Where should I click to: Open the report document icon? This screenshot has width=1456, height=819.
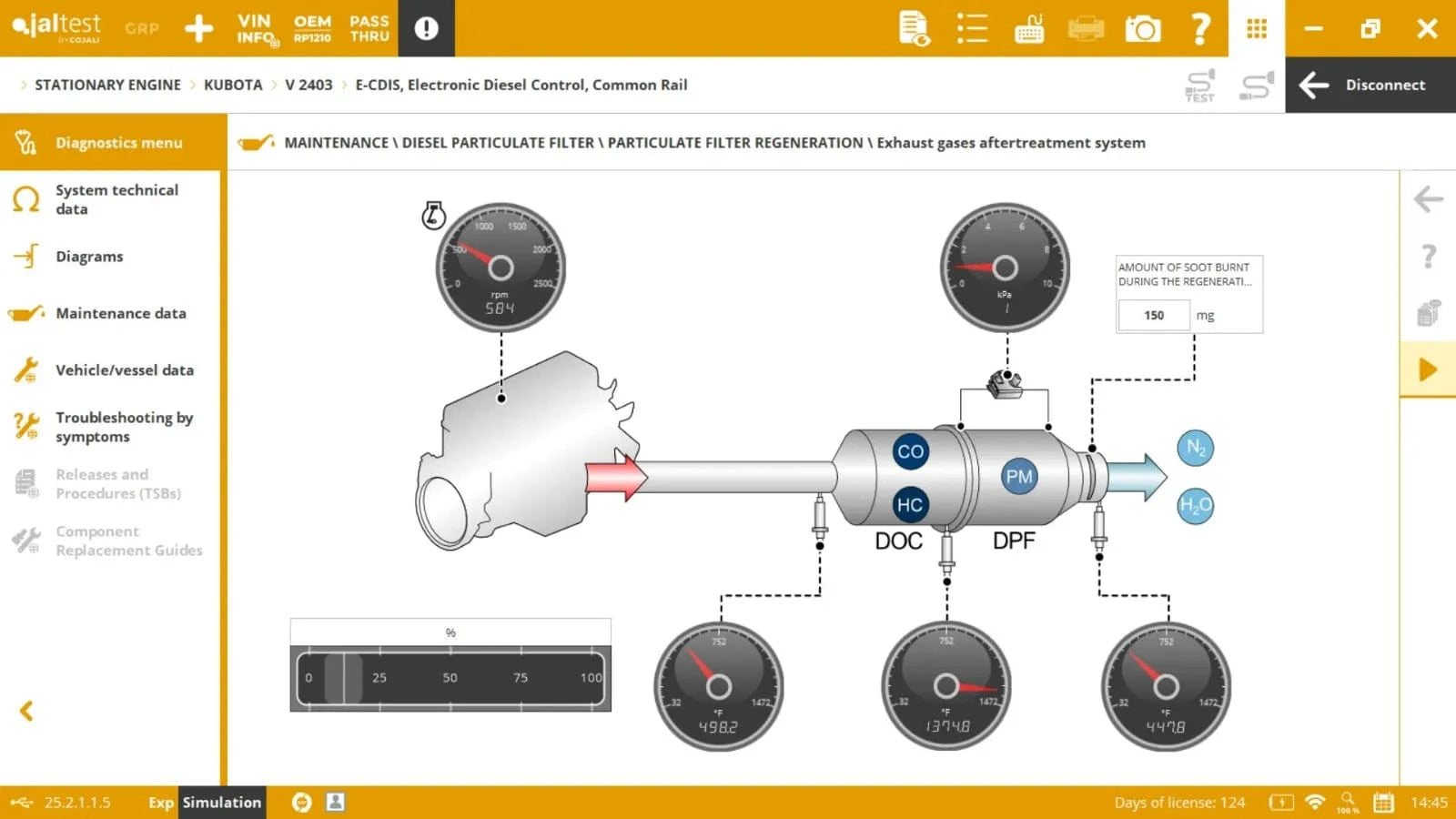point(914,29)
